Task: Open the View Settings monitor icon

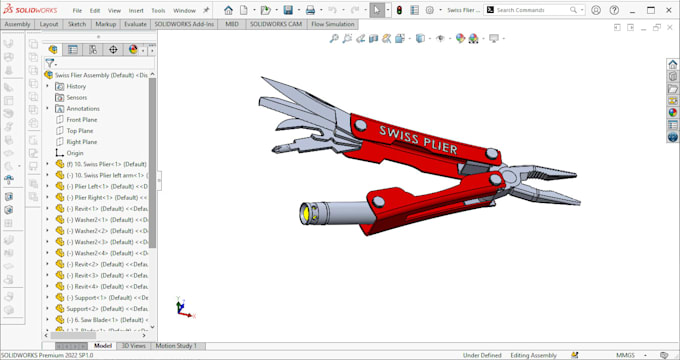Action: tap(494, 39)
